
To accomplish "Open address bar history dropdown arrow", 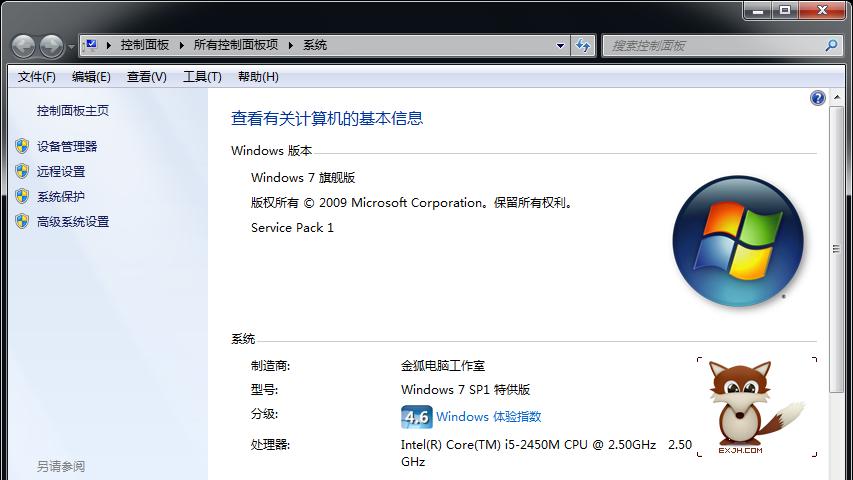I will click(560, 46).
